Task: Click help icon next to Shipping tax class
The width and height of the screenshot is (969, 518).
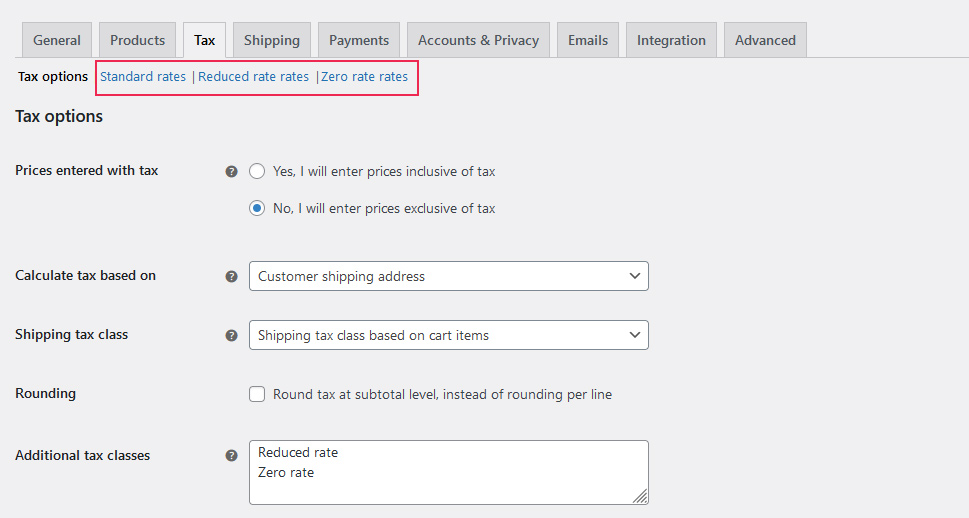Action: pyautogui.click(x=232, y=335)
